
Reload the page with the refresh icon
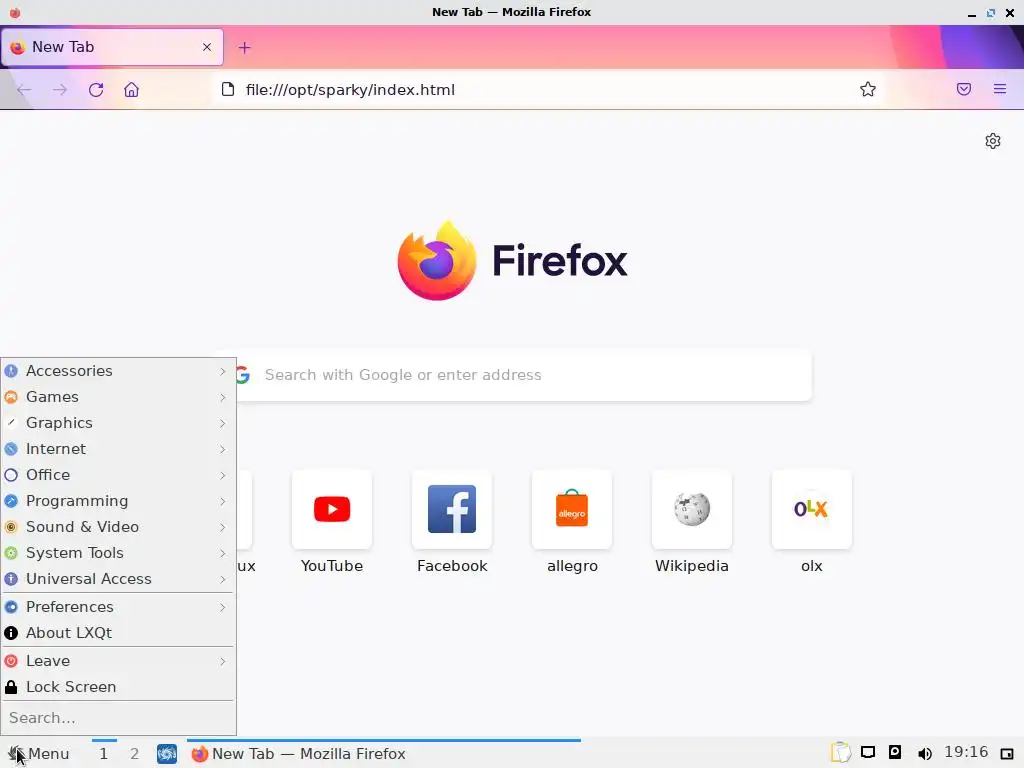pos(96,89)
